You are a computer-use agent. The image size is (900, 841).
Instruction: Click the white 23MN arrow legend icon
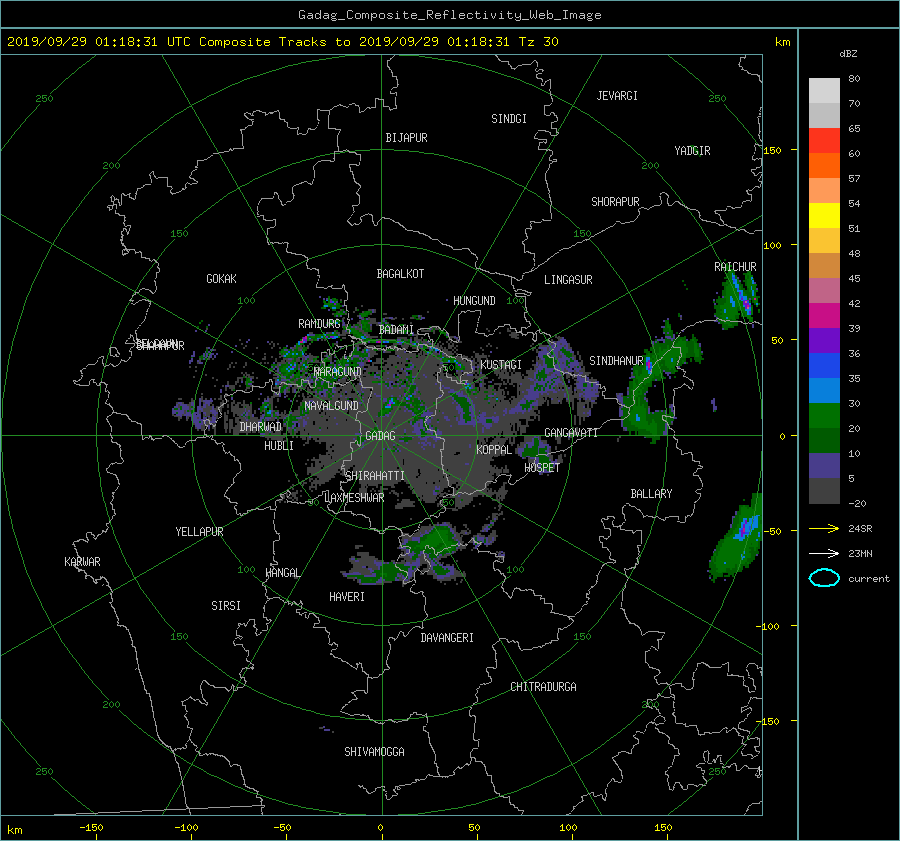click(x=824, y=553)
